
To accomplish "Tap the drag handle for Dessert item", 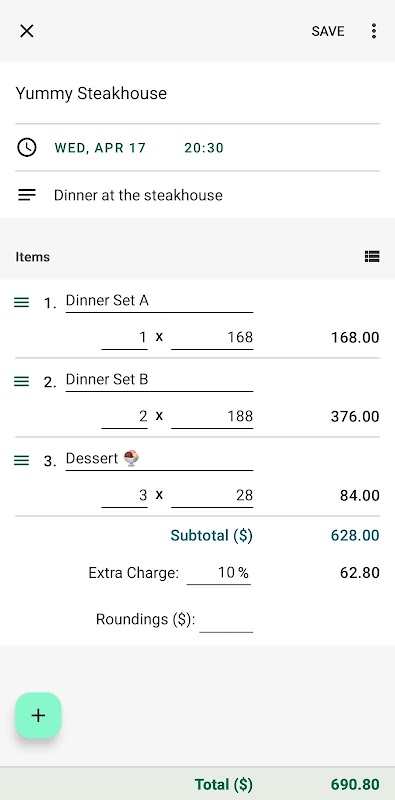I will tap(21, 460).
